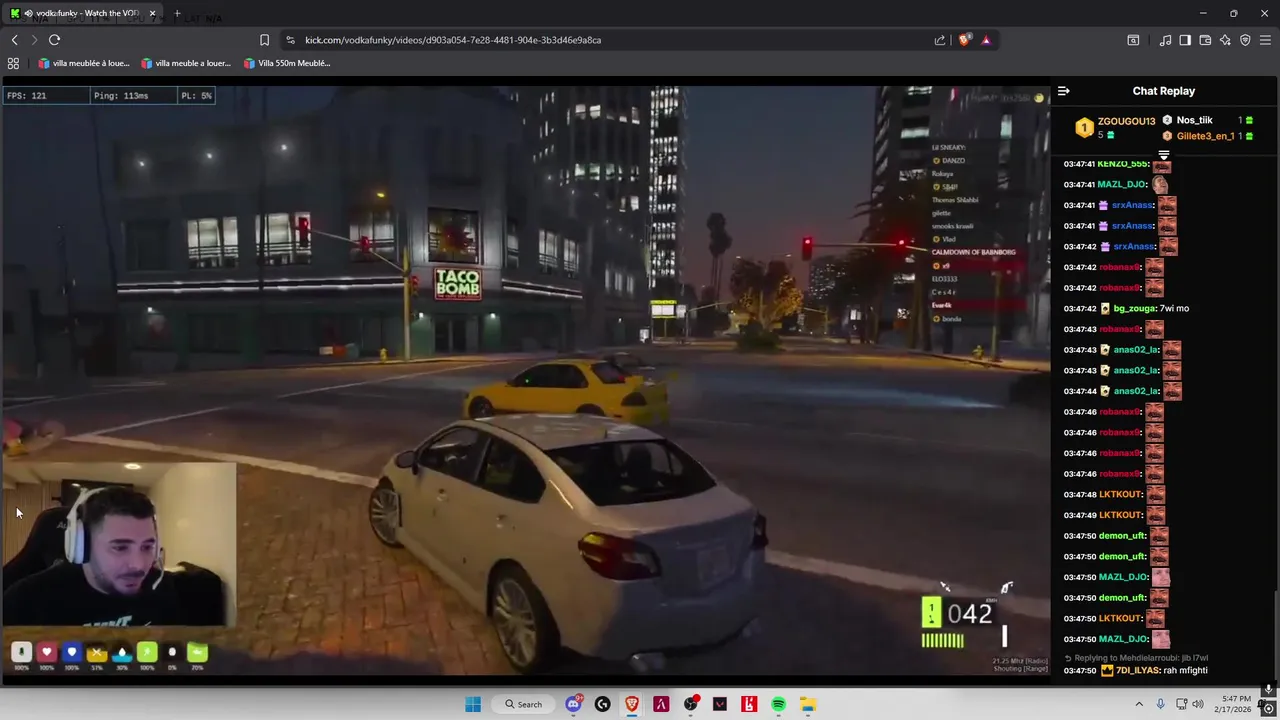
Task: Open site settings icon left of URL
Action: pyautogui.click(x=290, y=40)
